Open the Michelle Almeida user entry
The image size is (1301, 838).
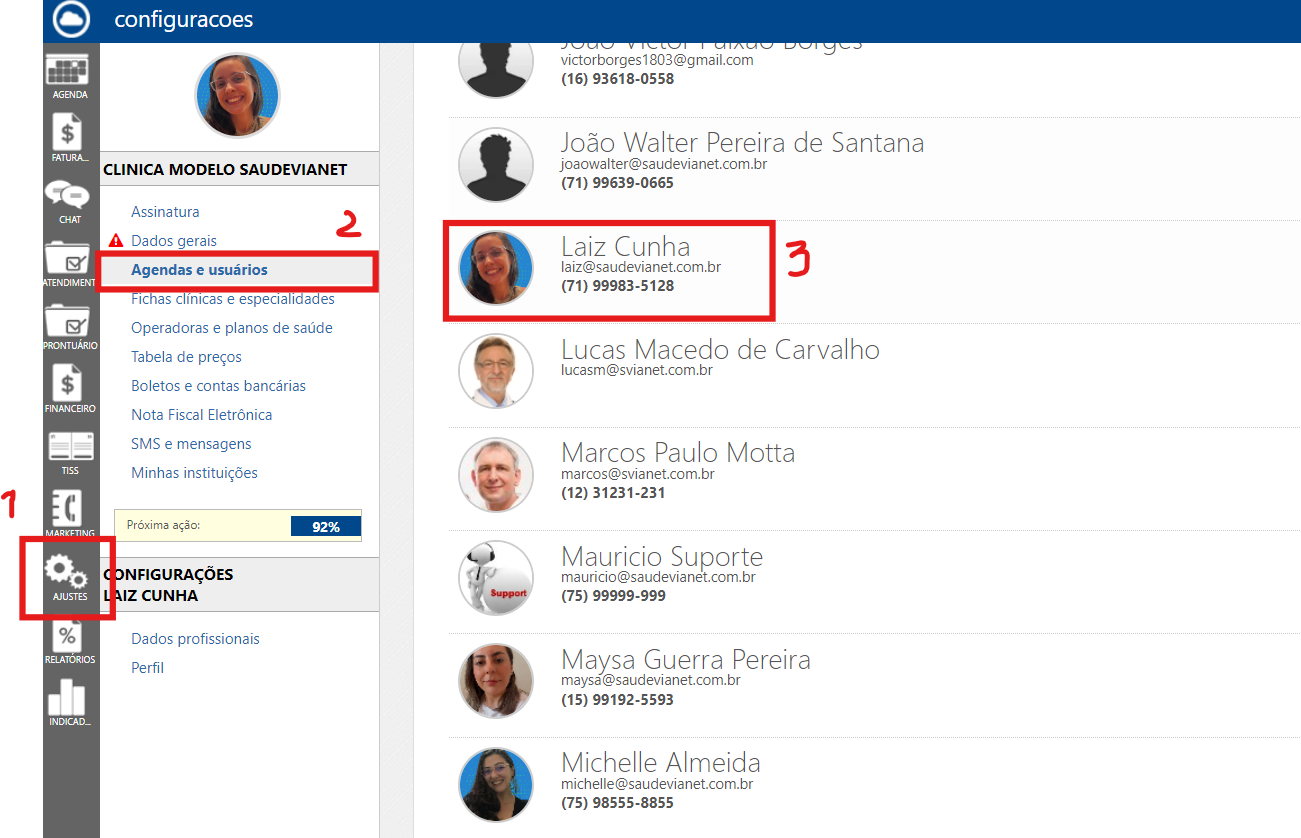(874, 787)
